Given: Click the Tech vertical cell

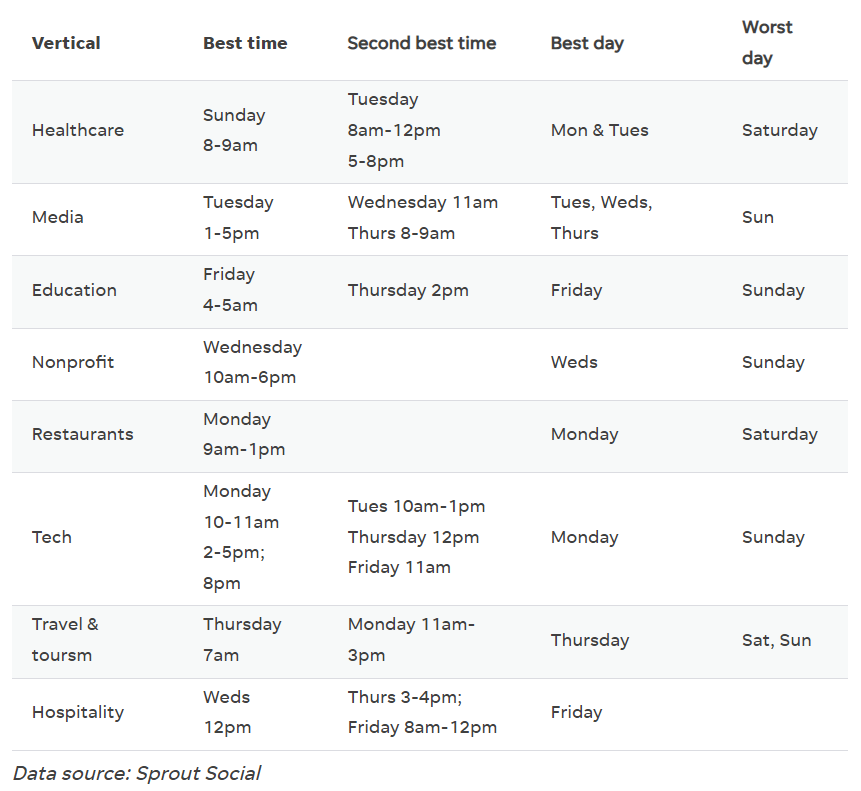Looking at the screenshot, I should click(52, 537).
